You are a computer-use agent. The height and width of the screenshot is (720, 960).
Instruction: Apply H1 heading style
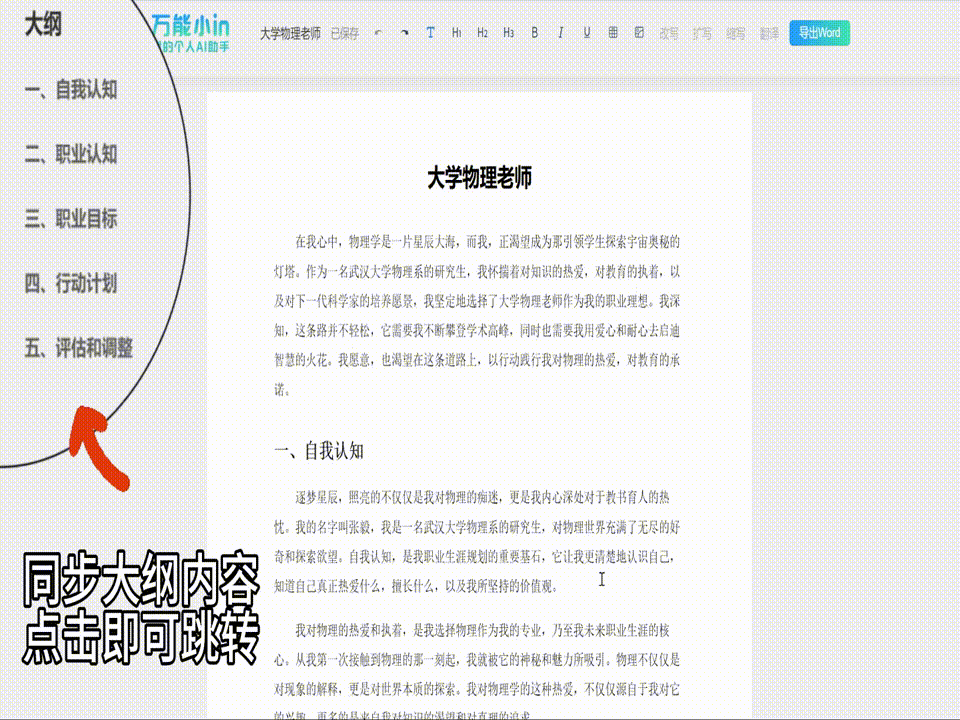tap(456, 33)
